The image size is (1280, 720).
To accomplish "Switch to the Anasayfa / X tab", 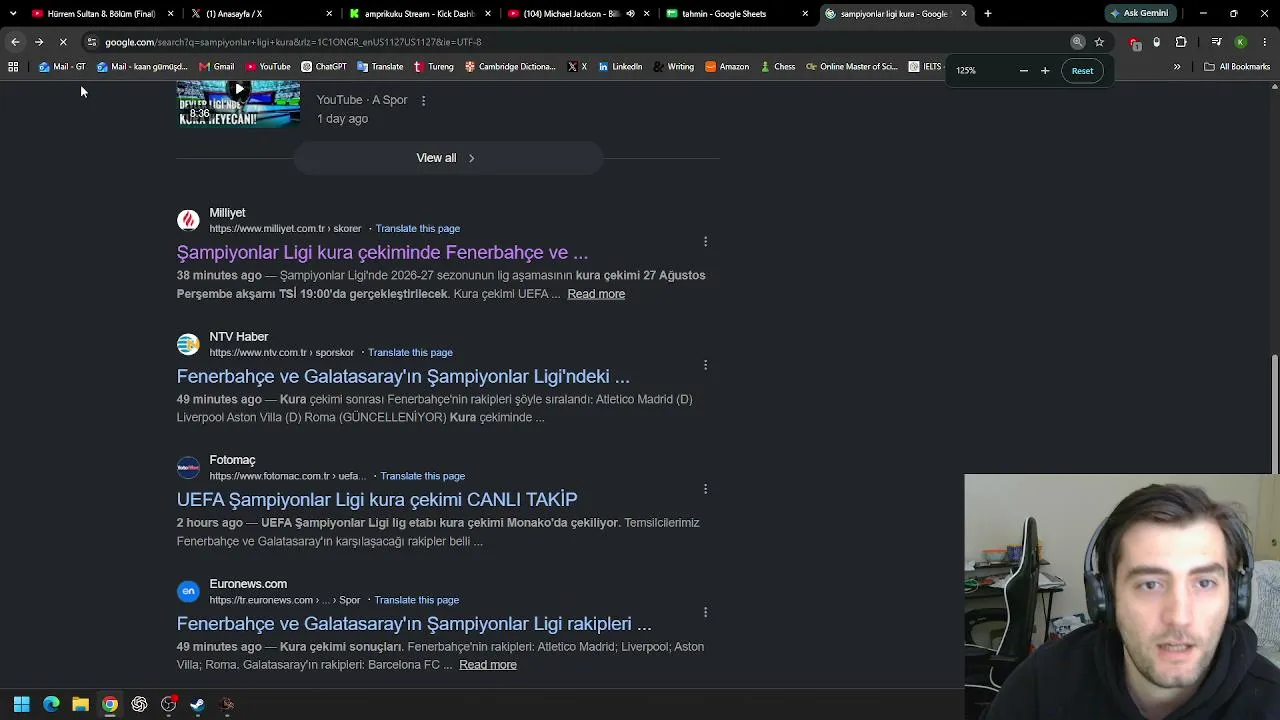I will [x=260, y=14].
